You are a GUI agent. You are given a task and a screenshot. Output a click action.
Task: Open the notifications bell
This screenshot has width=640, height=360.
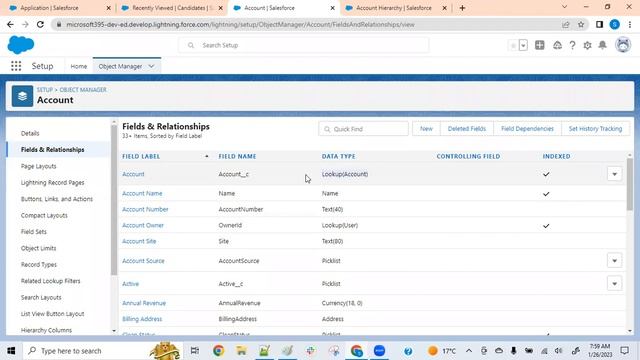tap(602, 45)
